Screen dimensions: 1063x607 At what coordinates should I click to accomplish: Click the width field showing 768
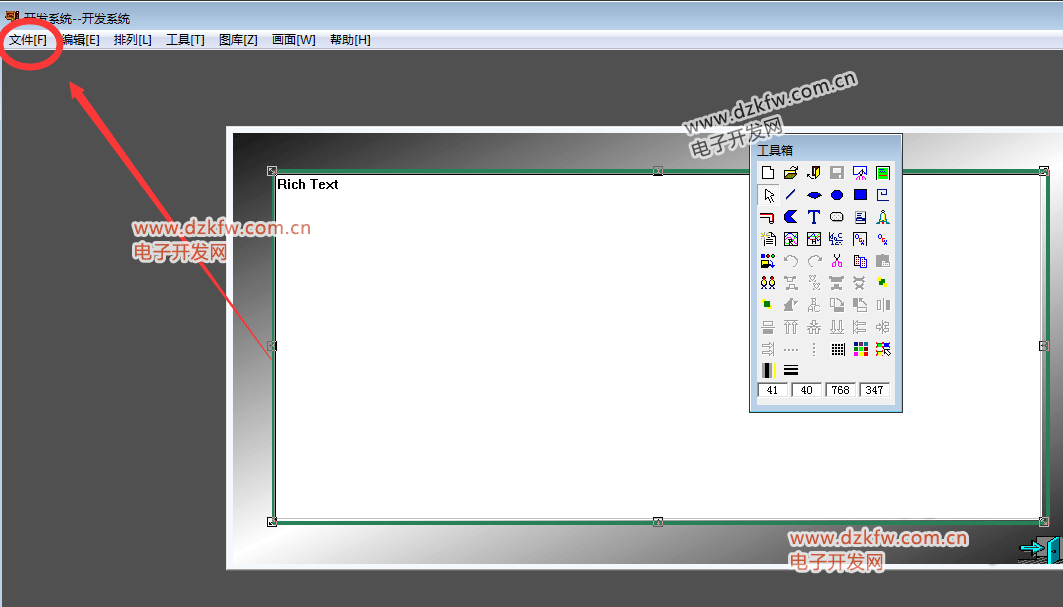[840, 390]
